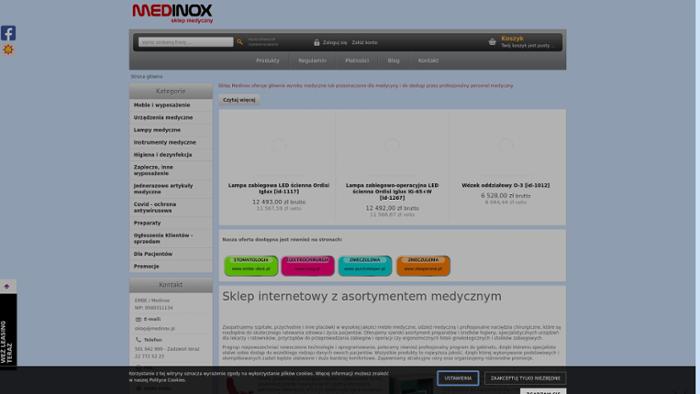Viewport: 700px width, 394px height.
Task: Open category Zaplecze, inne wyposażenie
Action: 154,170
